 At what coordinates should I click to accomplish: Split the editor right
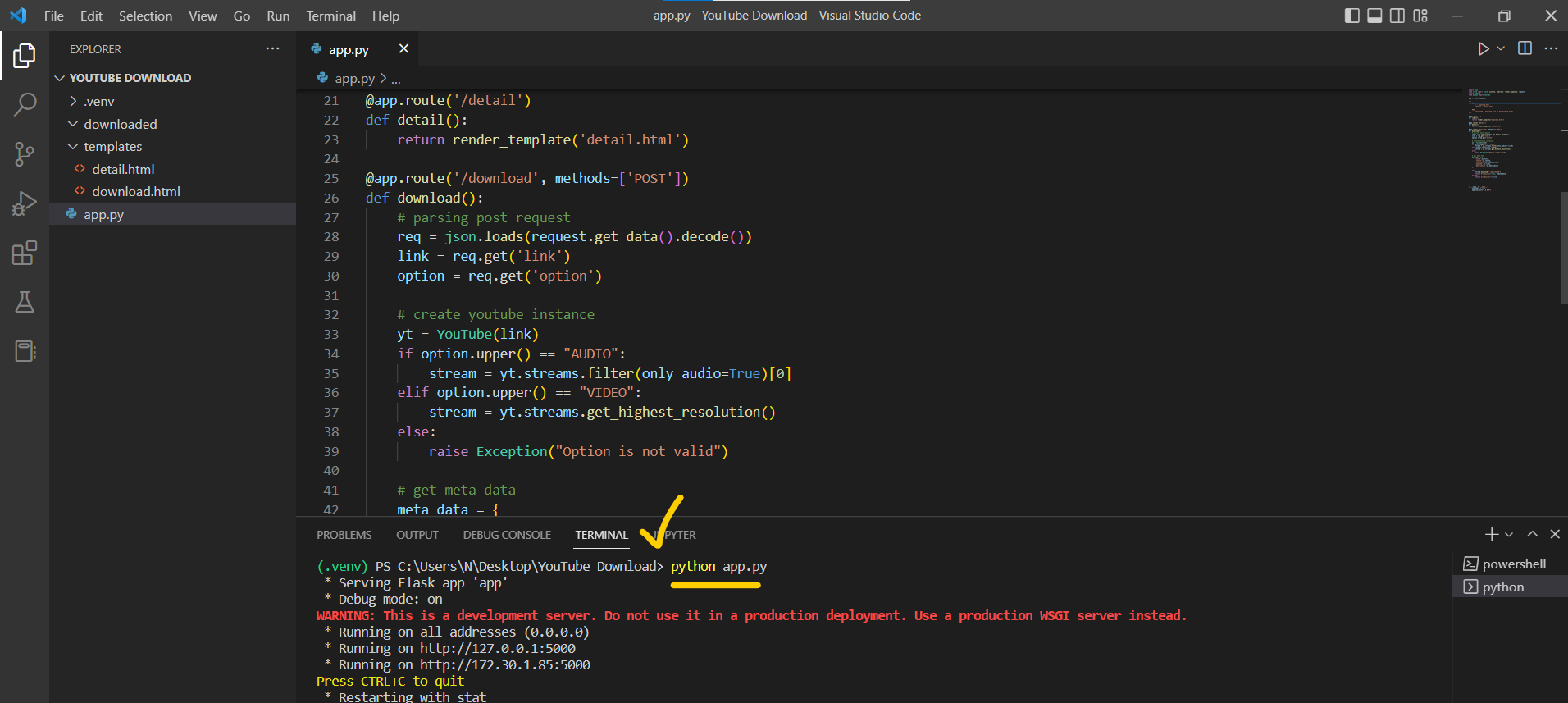[x=1525, y=48]
